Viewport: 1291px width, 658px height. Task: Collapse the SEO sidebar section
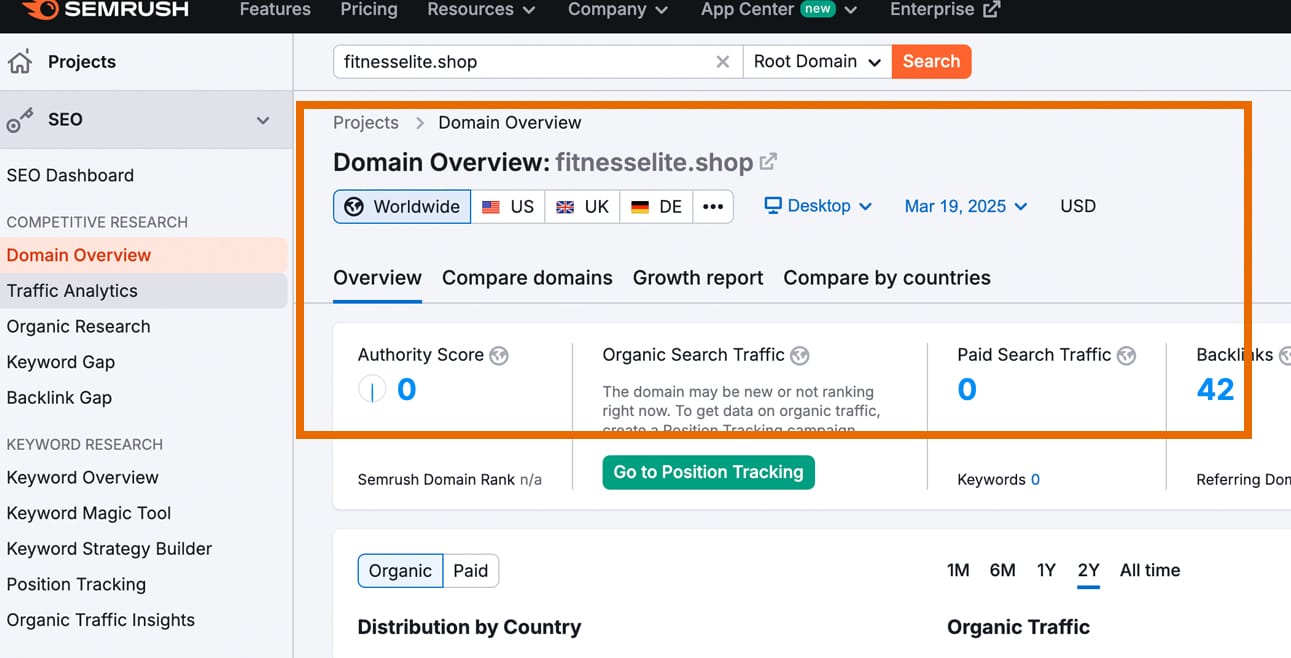point(263,120)
